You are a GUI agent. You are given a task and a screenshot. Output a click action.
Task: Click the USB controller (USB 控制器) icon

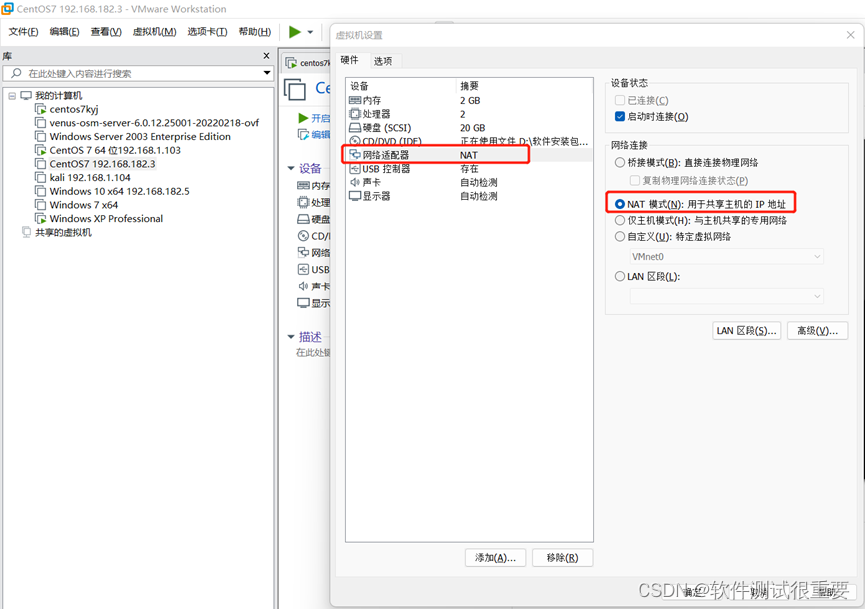[355, 169]
